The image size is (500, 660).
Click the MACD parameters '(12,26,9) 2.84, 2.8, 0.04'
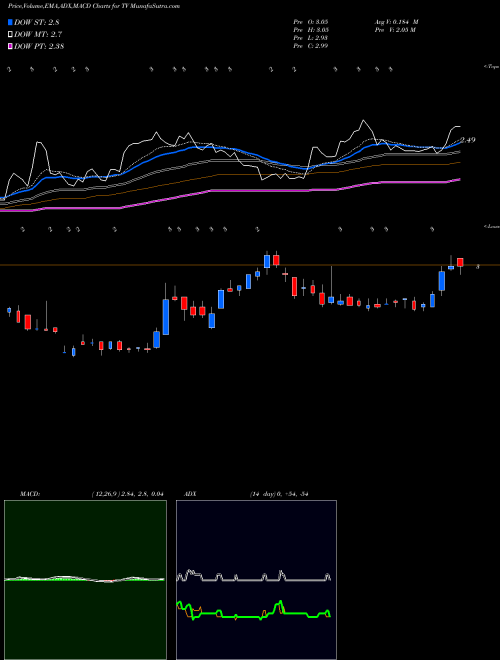click(x=127, y=494)
